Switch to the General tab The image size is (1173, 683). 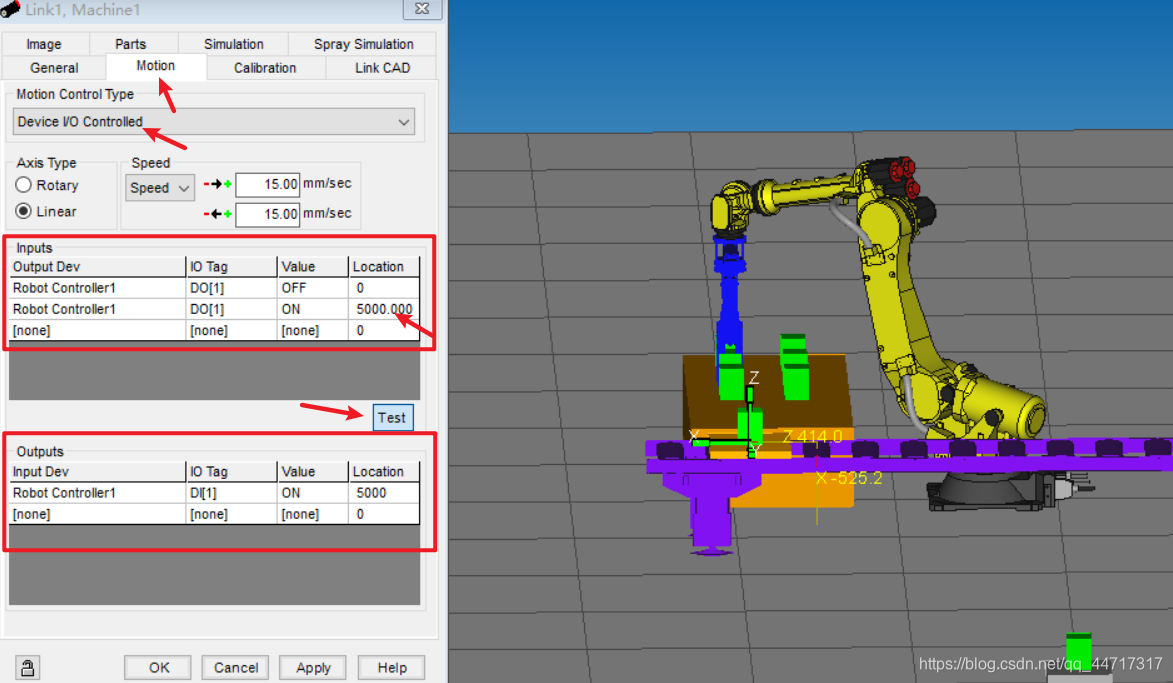point(54,67)
